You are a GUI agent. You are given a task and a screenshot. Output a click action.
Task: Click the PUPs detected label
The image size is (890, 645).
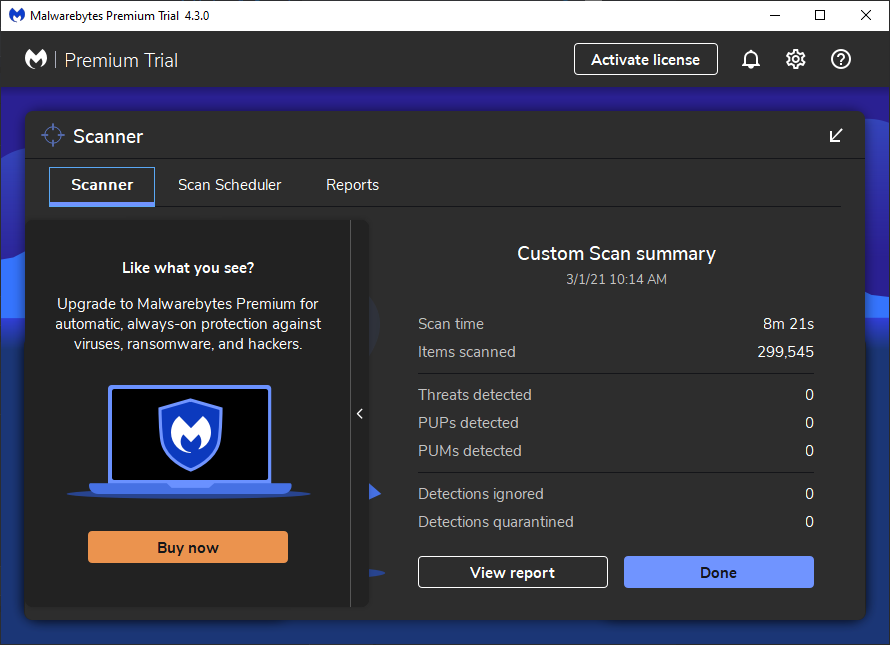tap(468, 423)
